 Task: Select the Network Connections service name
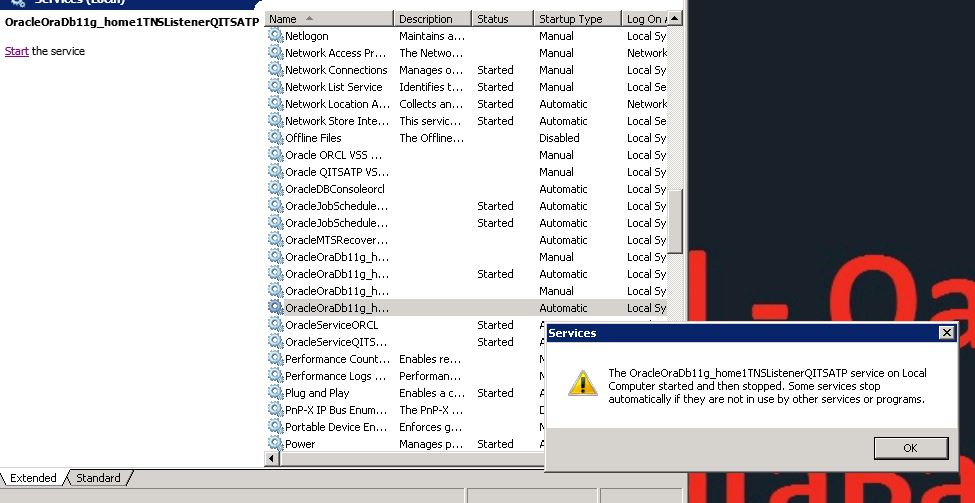(336, 70)
